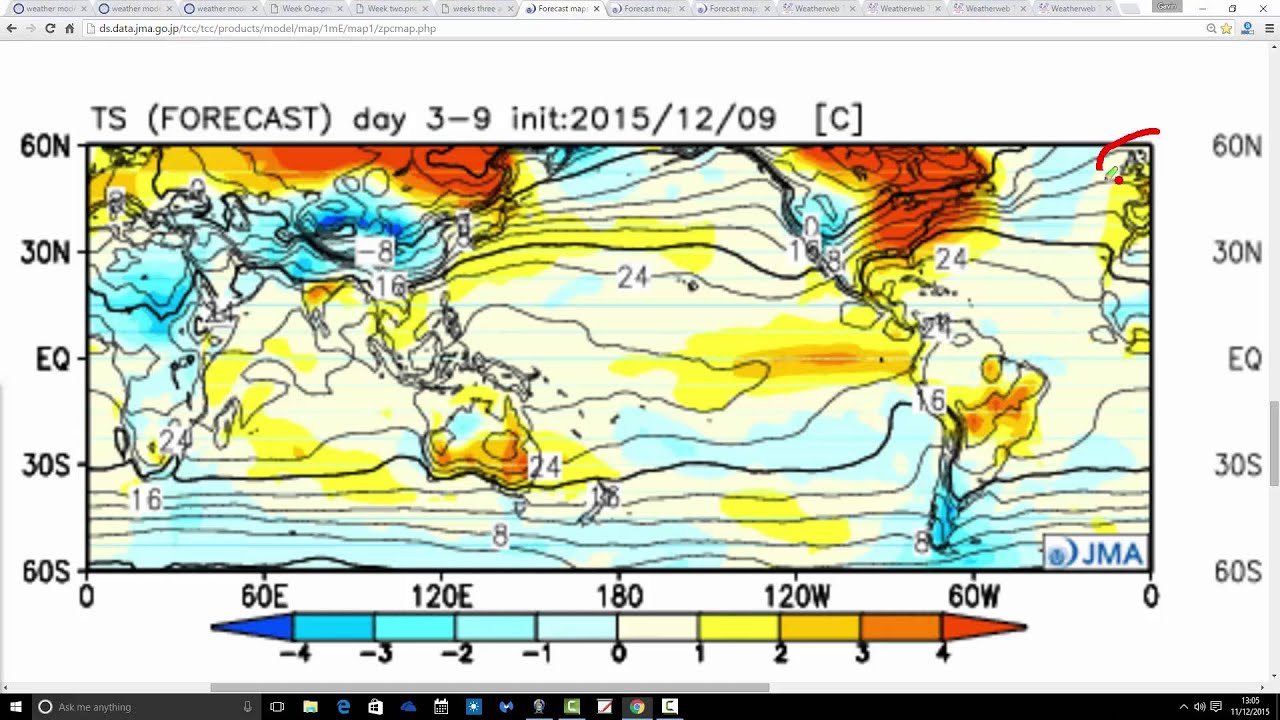Screen dimensions: 1280x720
Task: Click the JMA logo on the map
Action: click(x=1095, y=552)
